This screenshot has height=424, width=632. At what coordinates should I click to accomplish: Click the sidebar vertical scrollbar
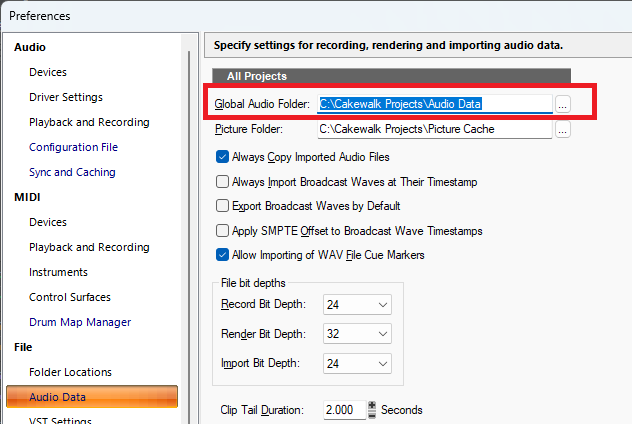pos(188,200)
